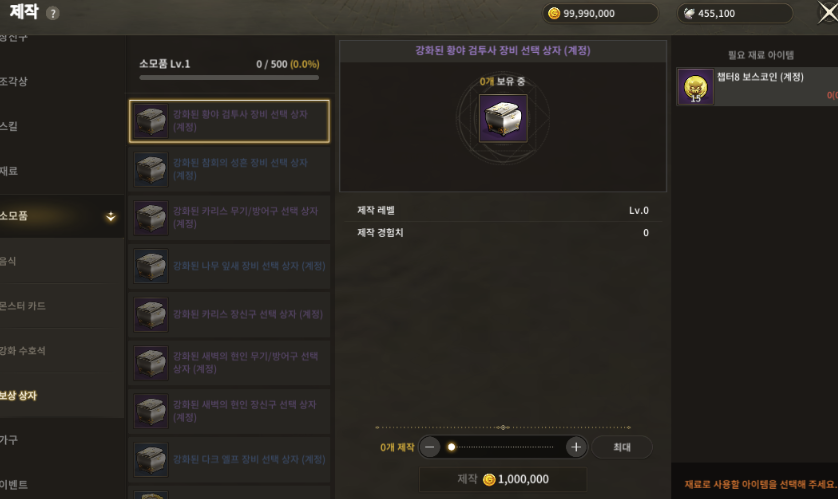
Task: Click the large chest preview icon in the center
Action: point(503,118)
